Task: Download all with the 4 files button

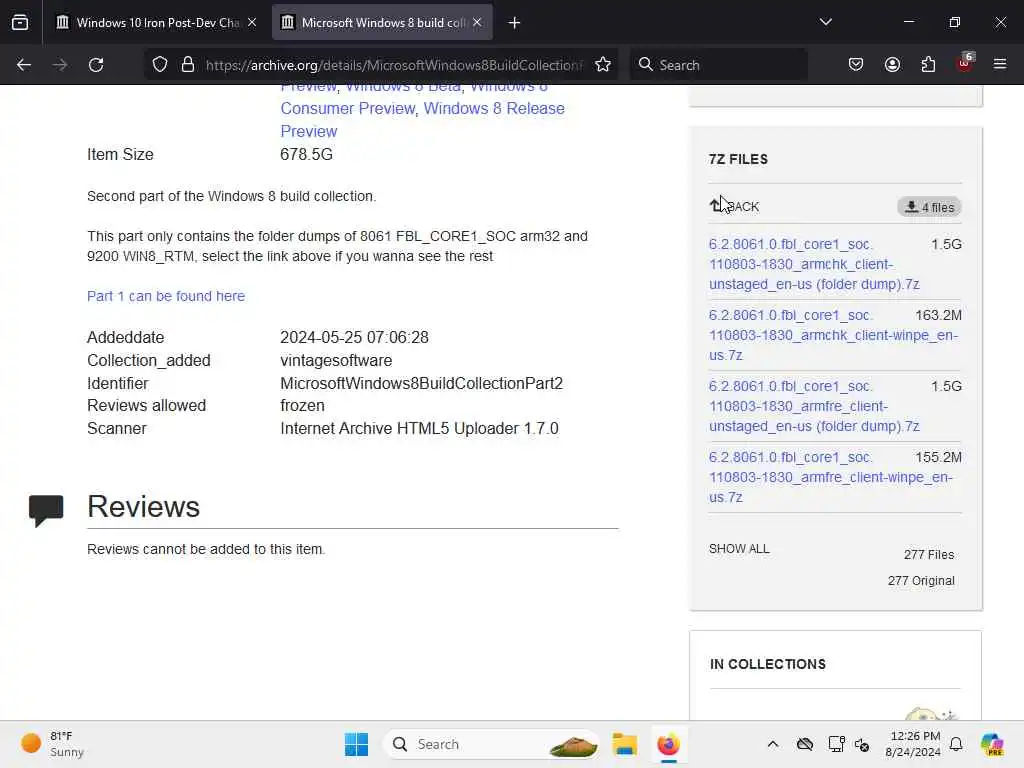Action: click(929, 207)
